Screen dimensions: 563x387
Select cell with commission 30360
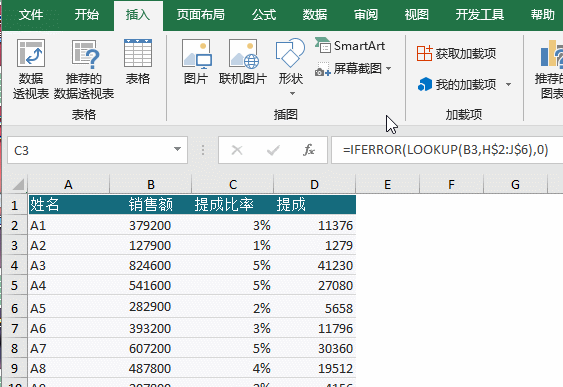click(x=315, y=348)
